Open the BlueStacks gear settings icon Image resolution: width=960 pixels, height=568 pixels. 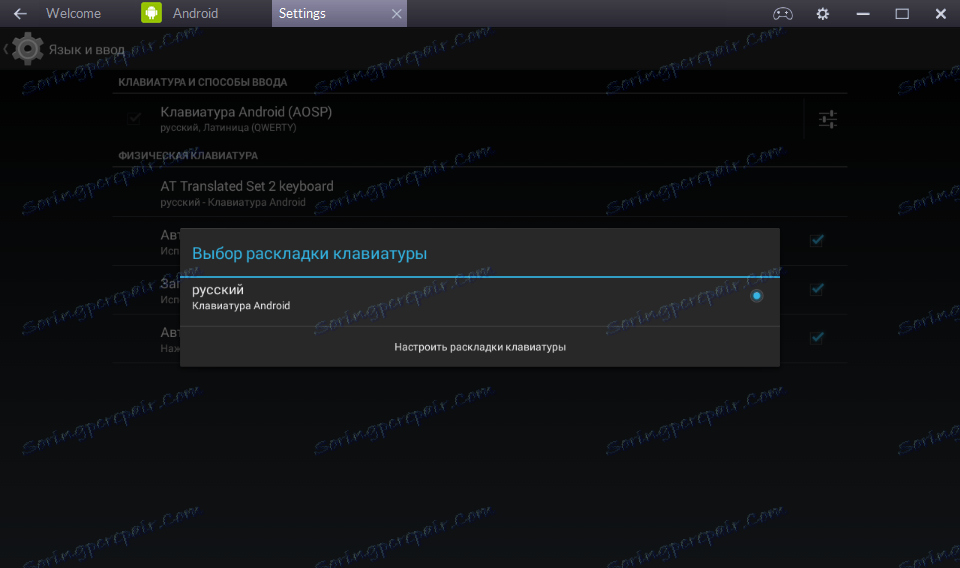point(822,13)
